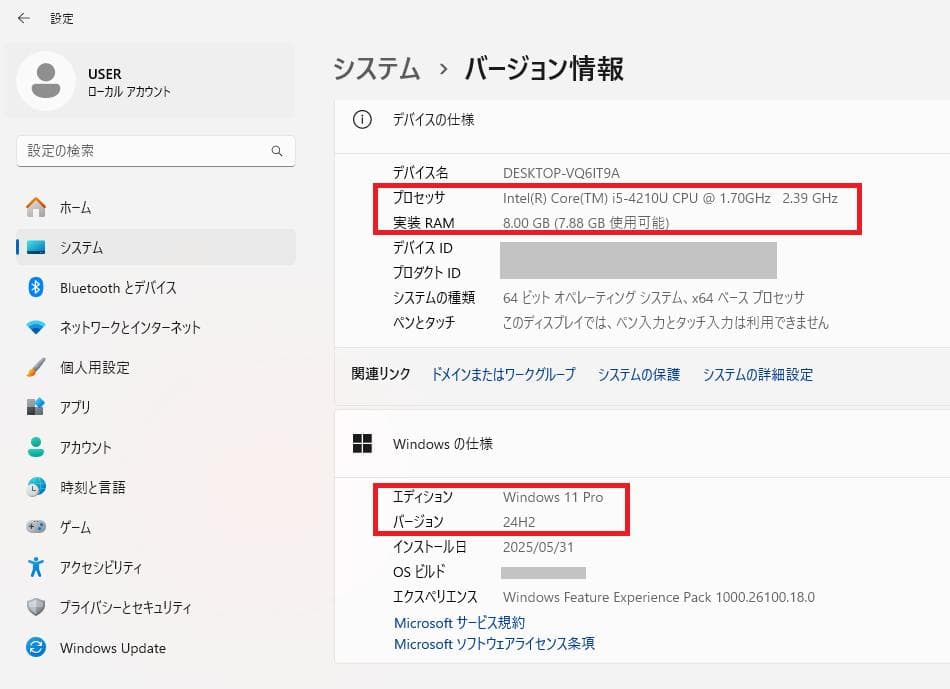The image size is (950, 689).
Task: Click the search magnifier icon
Action: pos(277,151)
